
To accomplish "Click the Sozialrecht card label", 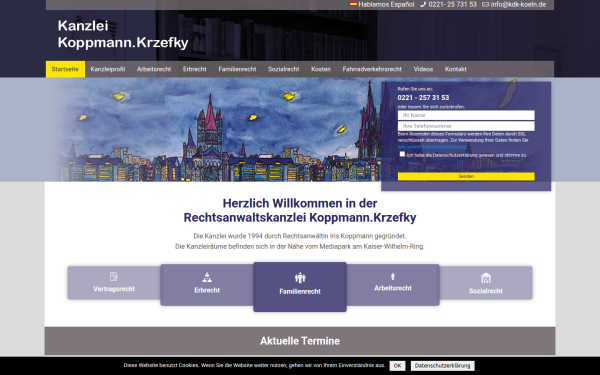I will 486,291.
